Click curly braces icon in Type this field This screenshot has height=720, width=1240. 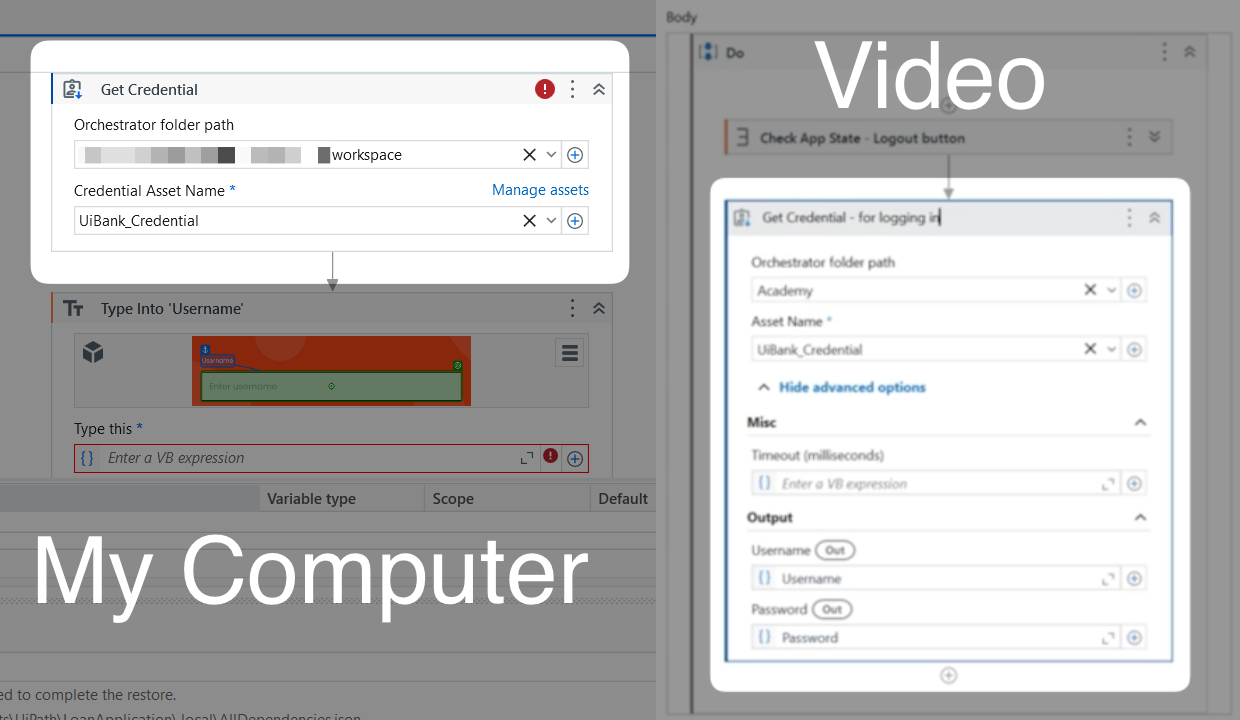[x=87, y=458]
